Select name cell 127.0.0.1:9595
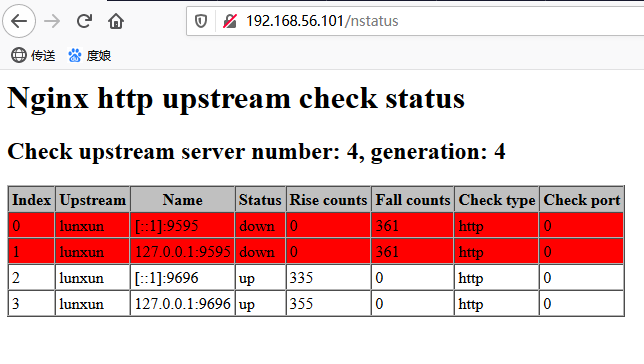Viewport: 644px width, 364px height. [x=182, y=251]
